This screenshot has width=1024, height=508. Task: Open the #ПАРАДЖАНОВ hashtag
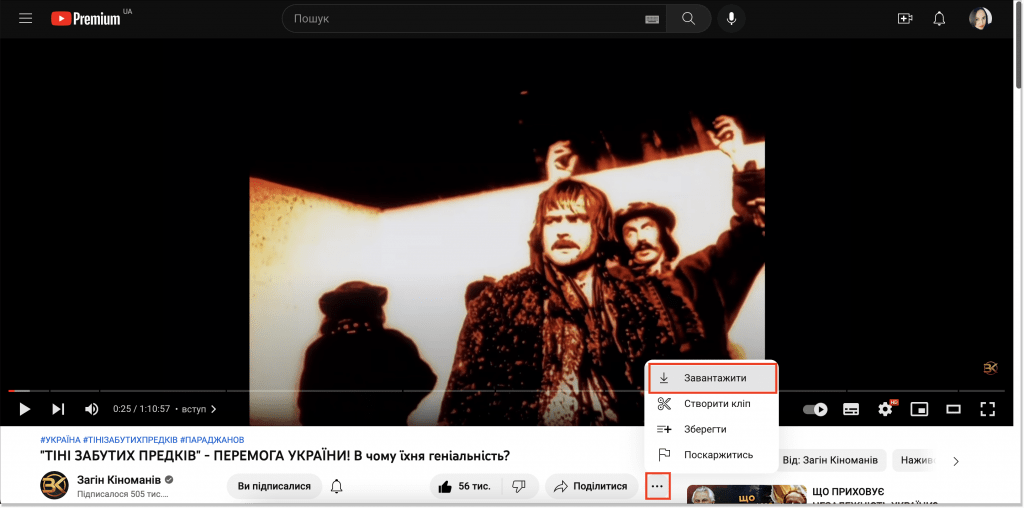pyautogui.click(x=212, y=439)
